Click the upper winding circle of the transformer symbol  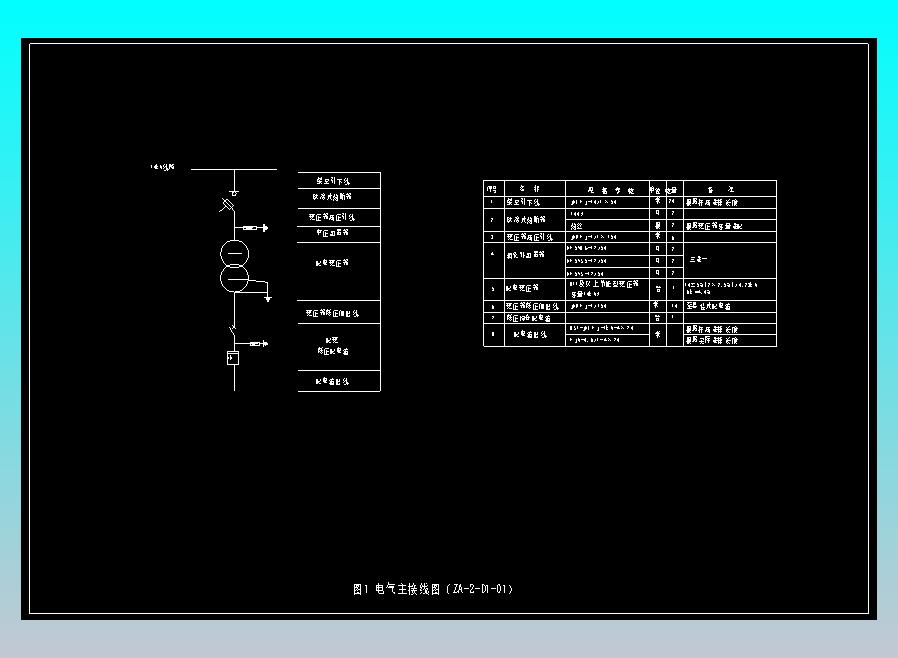235,254
